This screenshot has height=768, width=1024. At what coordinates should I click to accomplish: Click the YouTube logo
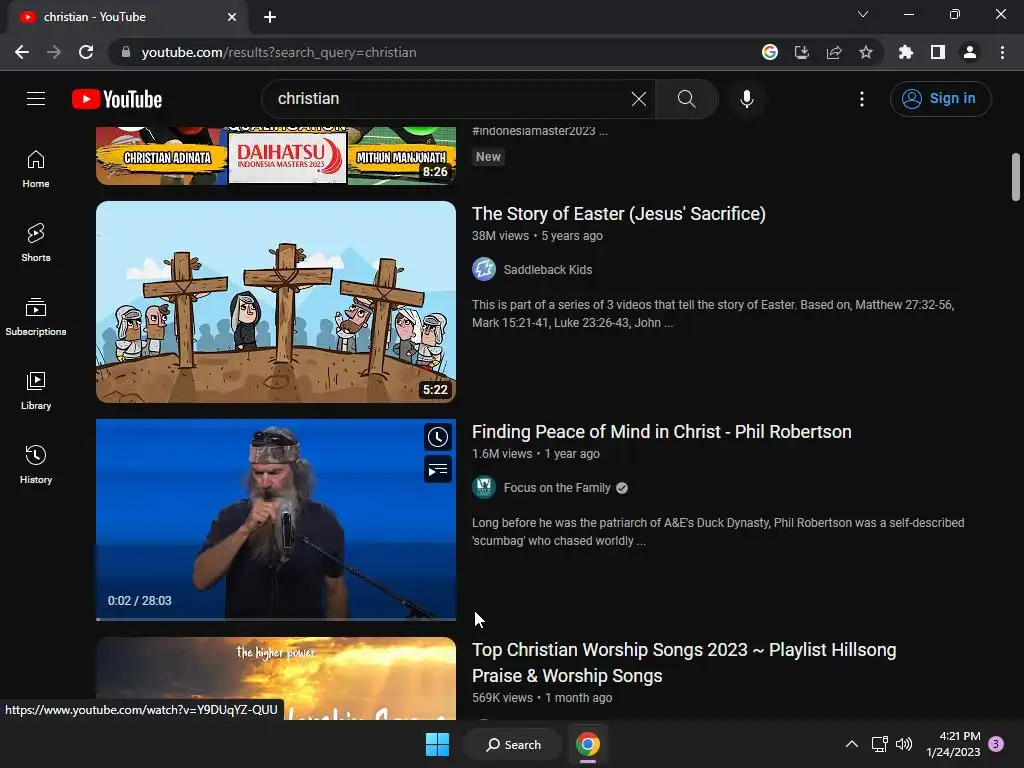point(117,99)
